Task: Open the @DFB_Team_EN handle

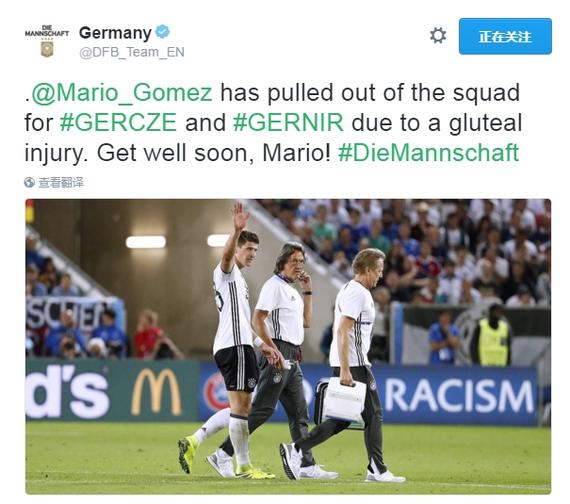Action: point(132,52)
